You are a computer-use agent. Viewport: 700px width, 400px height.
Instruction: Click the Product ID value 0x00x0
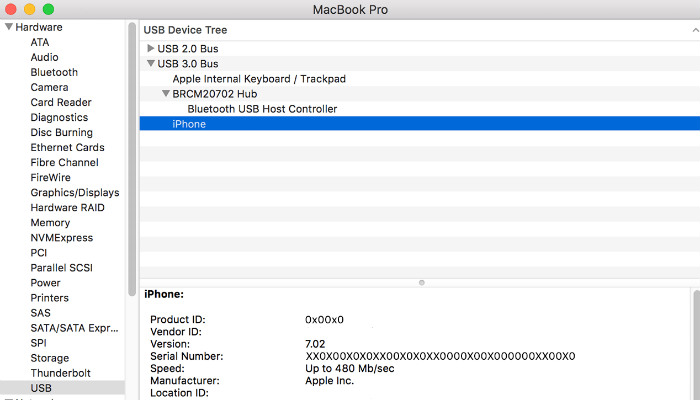point(324,320)
